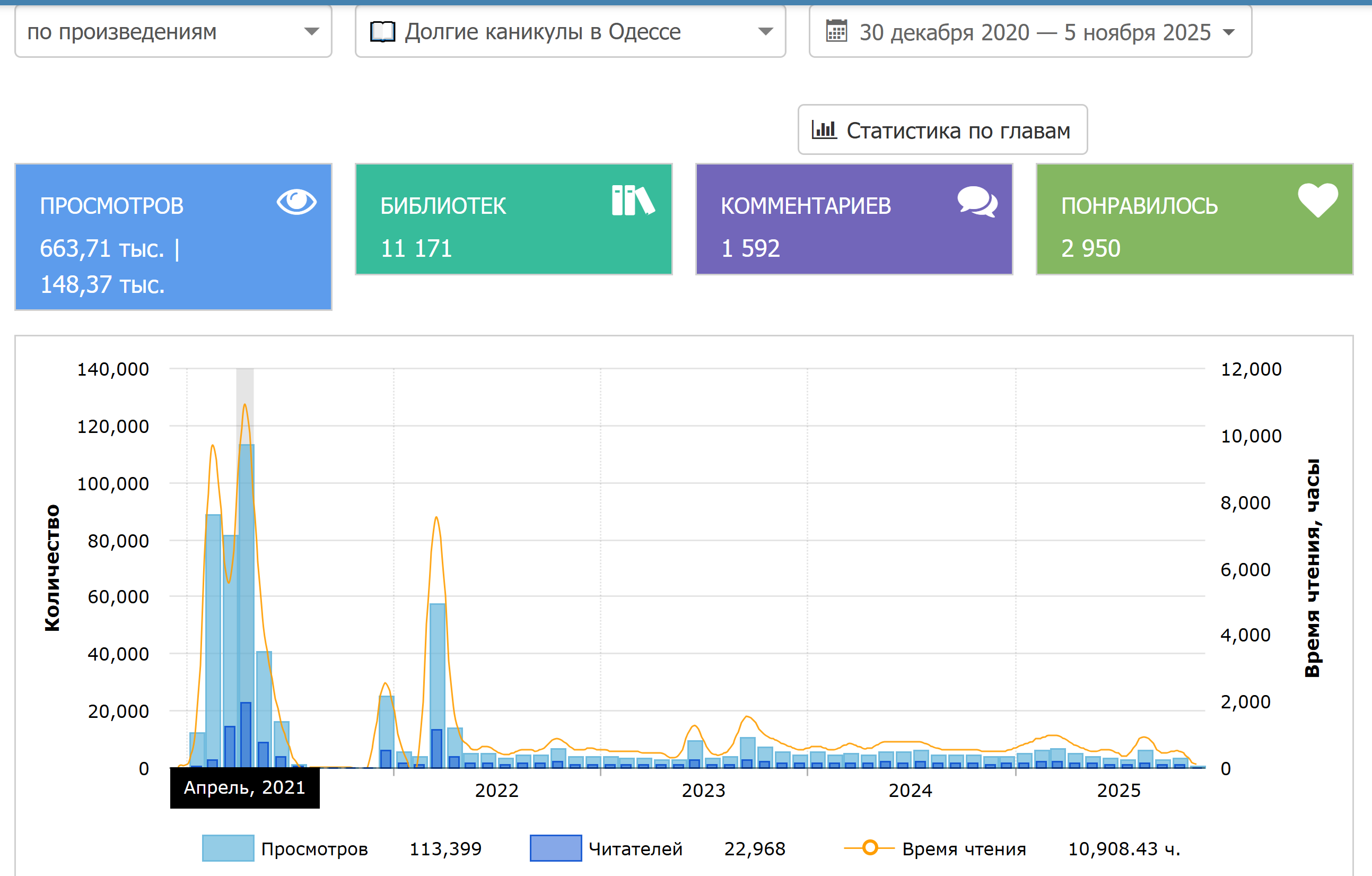
Task: Open the 30 декабря 2020 — 5 ноября 2025 date range picker
Action: pyautogui.click(x=1029, y=32)
